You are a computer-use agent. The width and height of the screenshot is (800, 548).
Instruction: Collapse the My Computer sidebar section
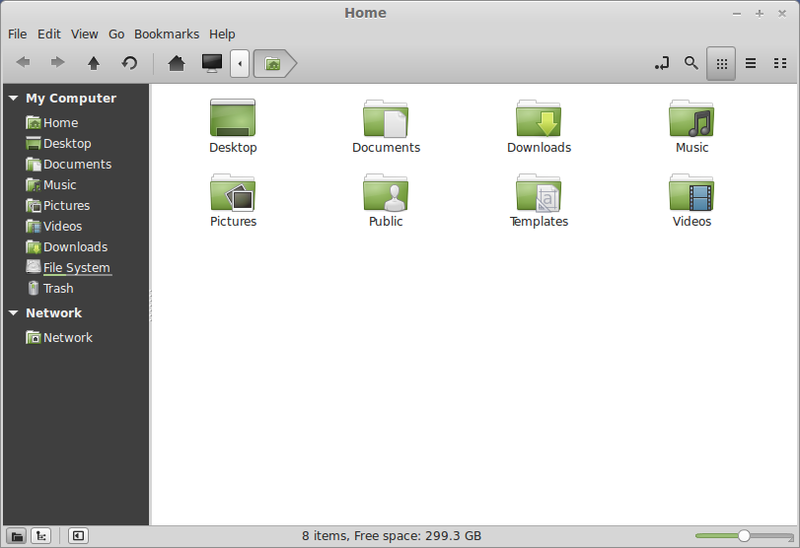pyautogui.click(x=13, y=98)
